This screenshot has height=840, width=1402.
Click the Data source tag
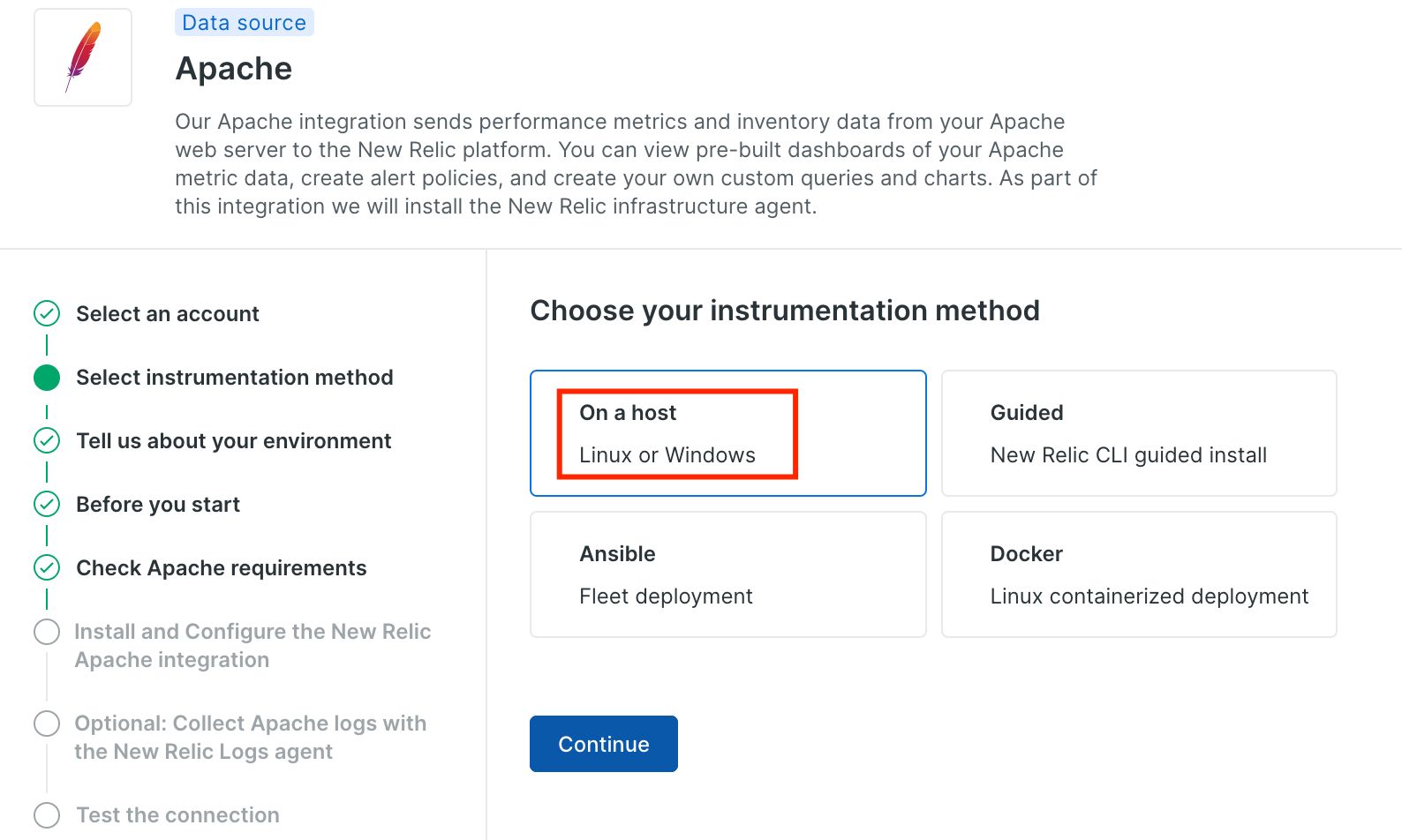(x=245, y=22)
